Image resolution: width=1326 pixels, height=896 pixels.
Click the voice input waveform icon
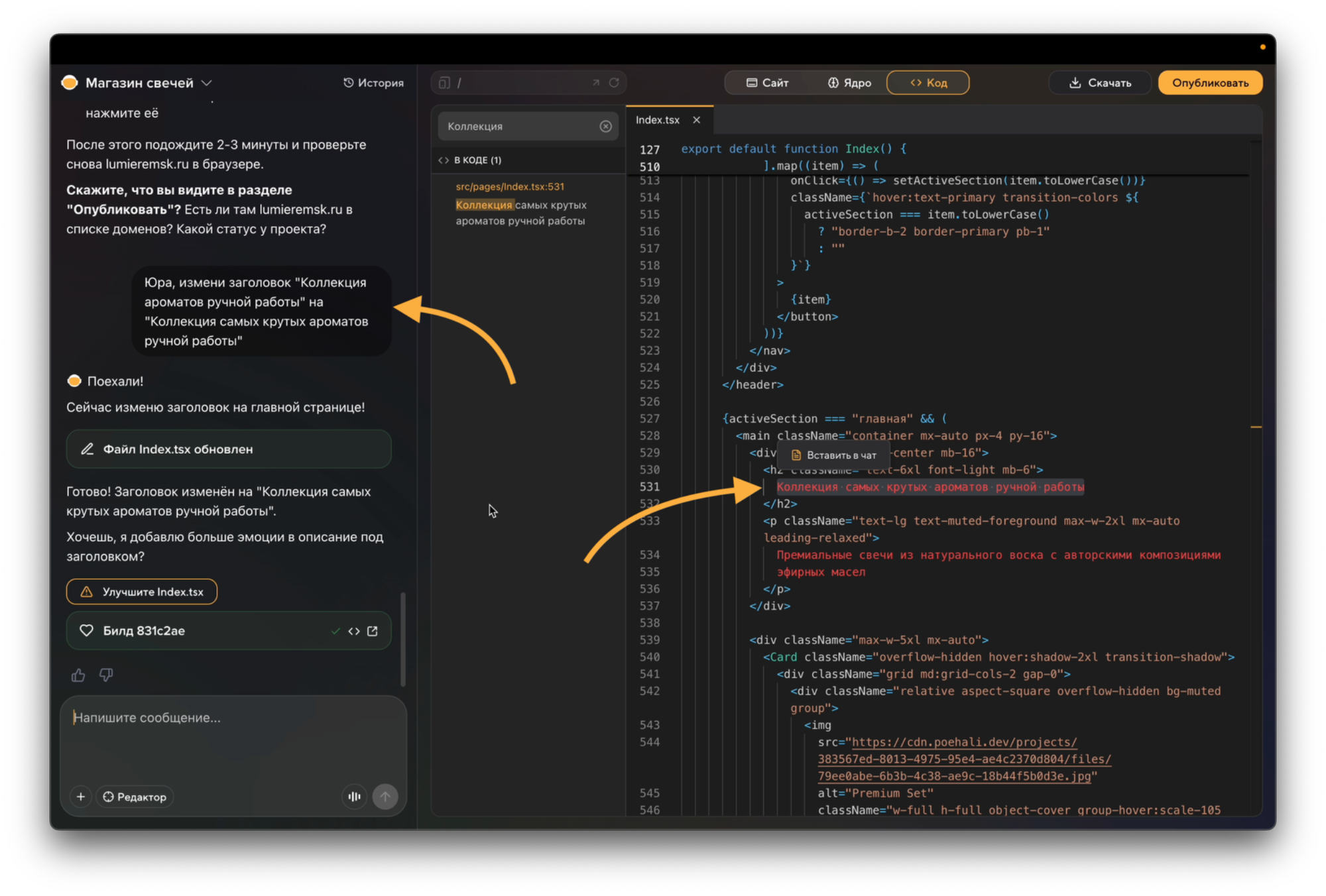(x=355, y=796)
